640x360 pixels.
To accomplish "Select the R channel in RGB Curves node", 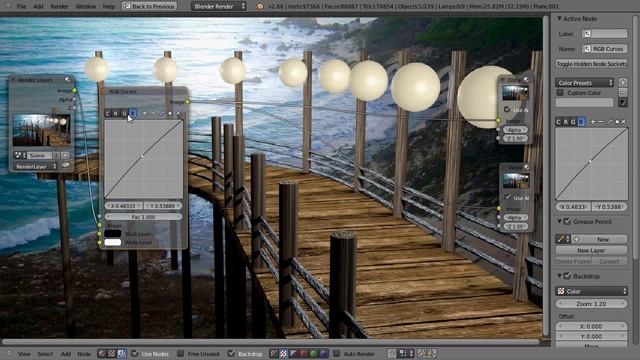I will pyautogui.click(x=116, y=113).
